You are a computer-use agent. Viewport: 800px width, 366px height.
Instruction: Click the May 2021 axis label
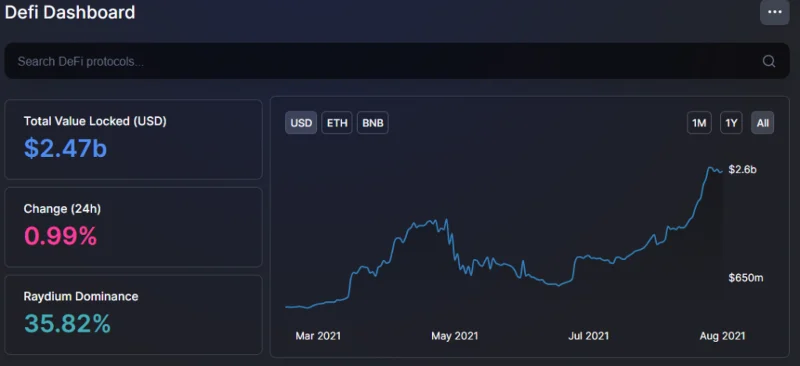(x=455, y=336)
